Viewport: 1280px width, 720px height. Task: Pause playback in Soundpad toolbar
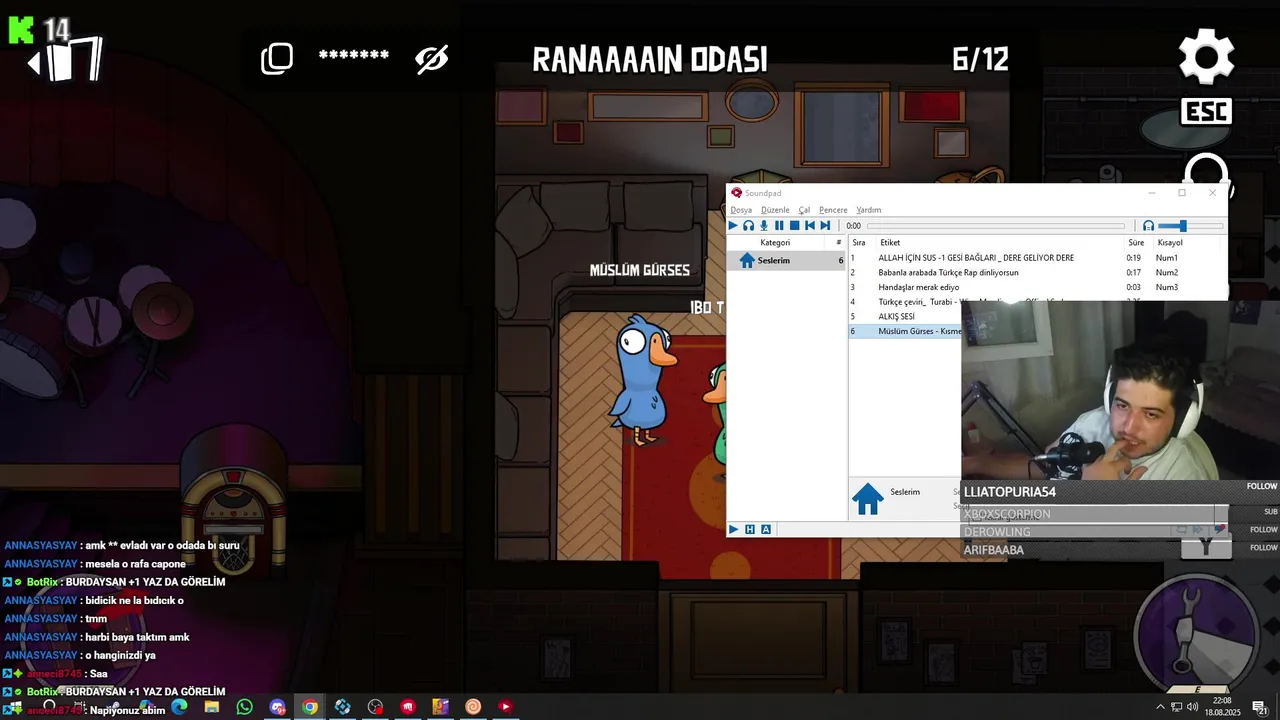click(x=779, y=226)
